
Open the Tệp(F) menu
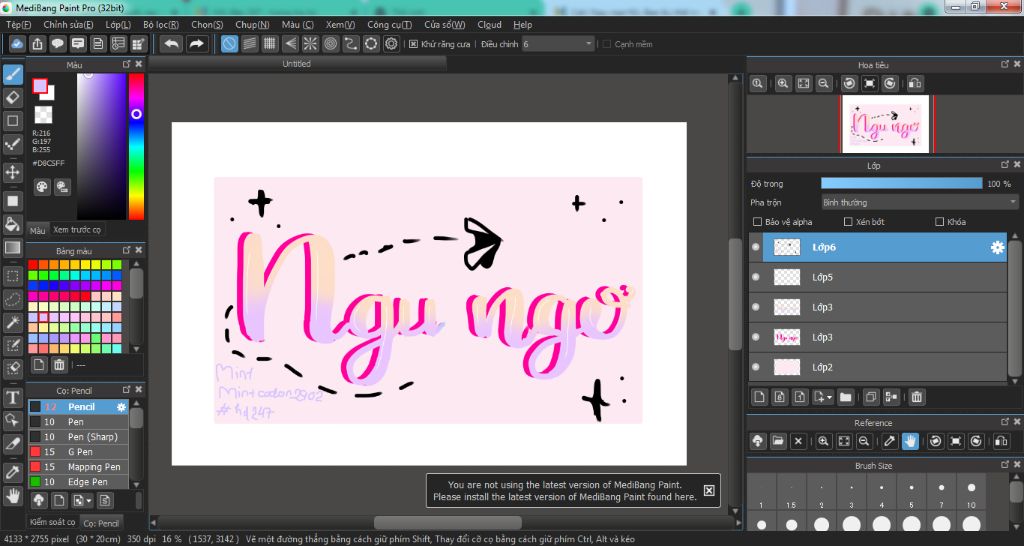tap(18, 24)
